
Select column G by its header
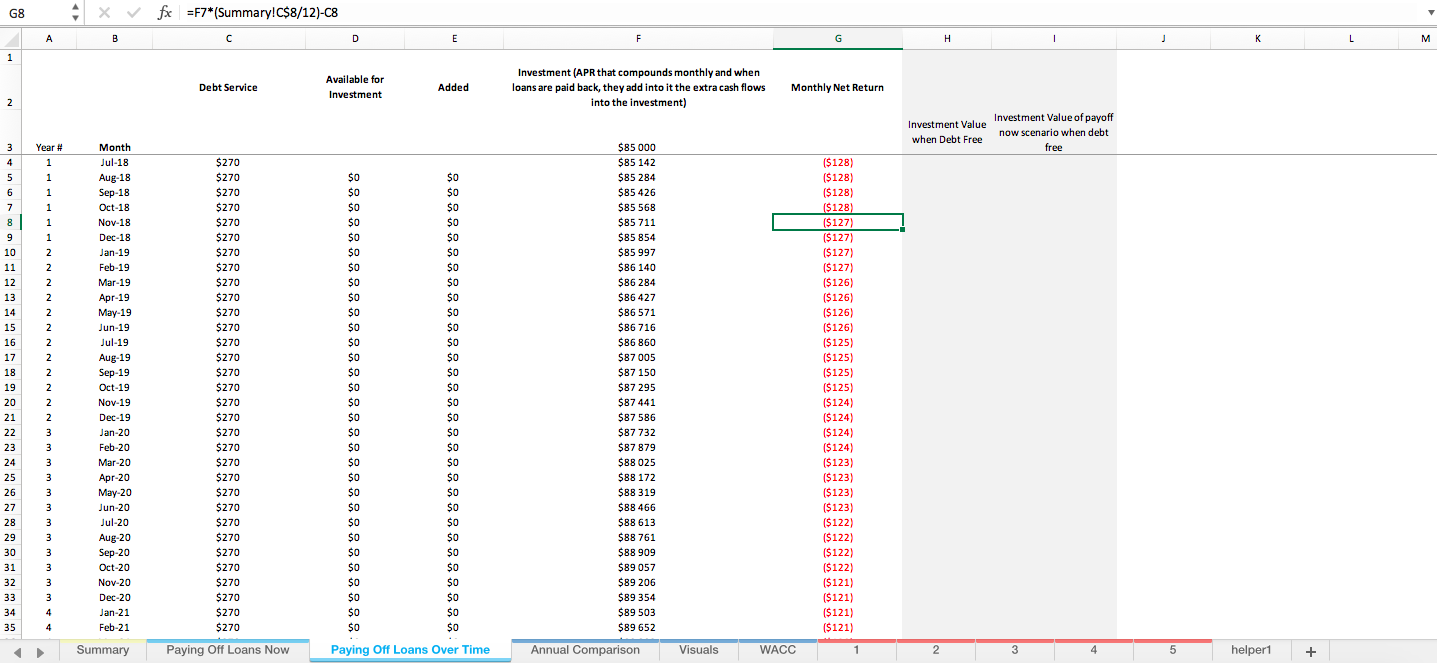click(837, 39)
